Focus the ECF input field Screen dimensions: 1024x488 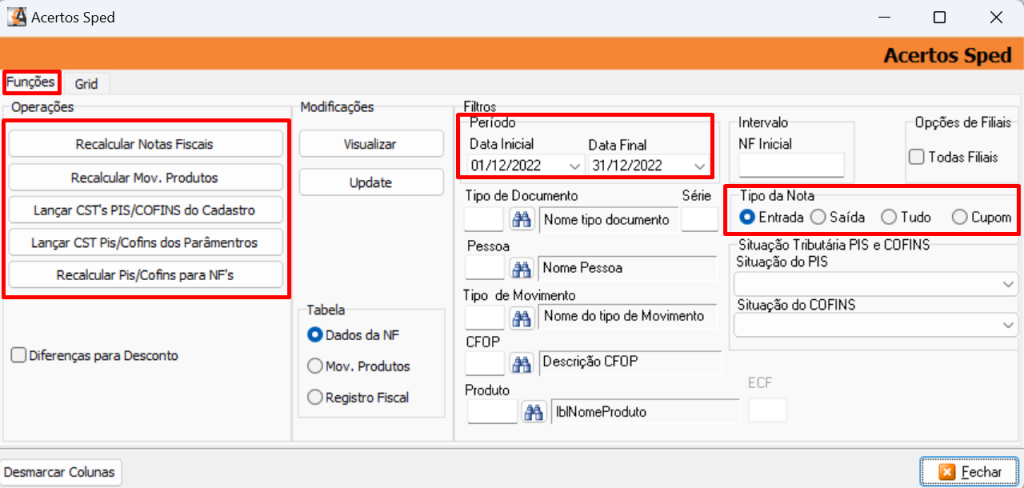[x=767, y=410]
